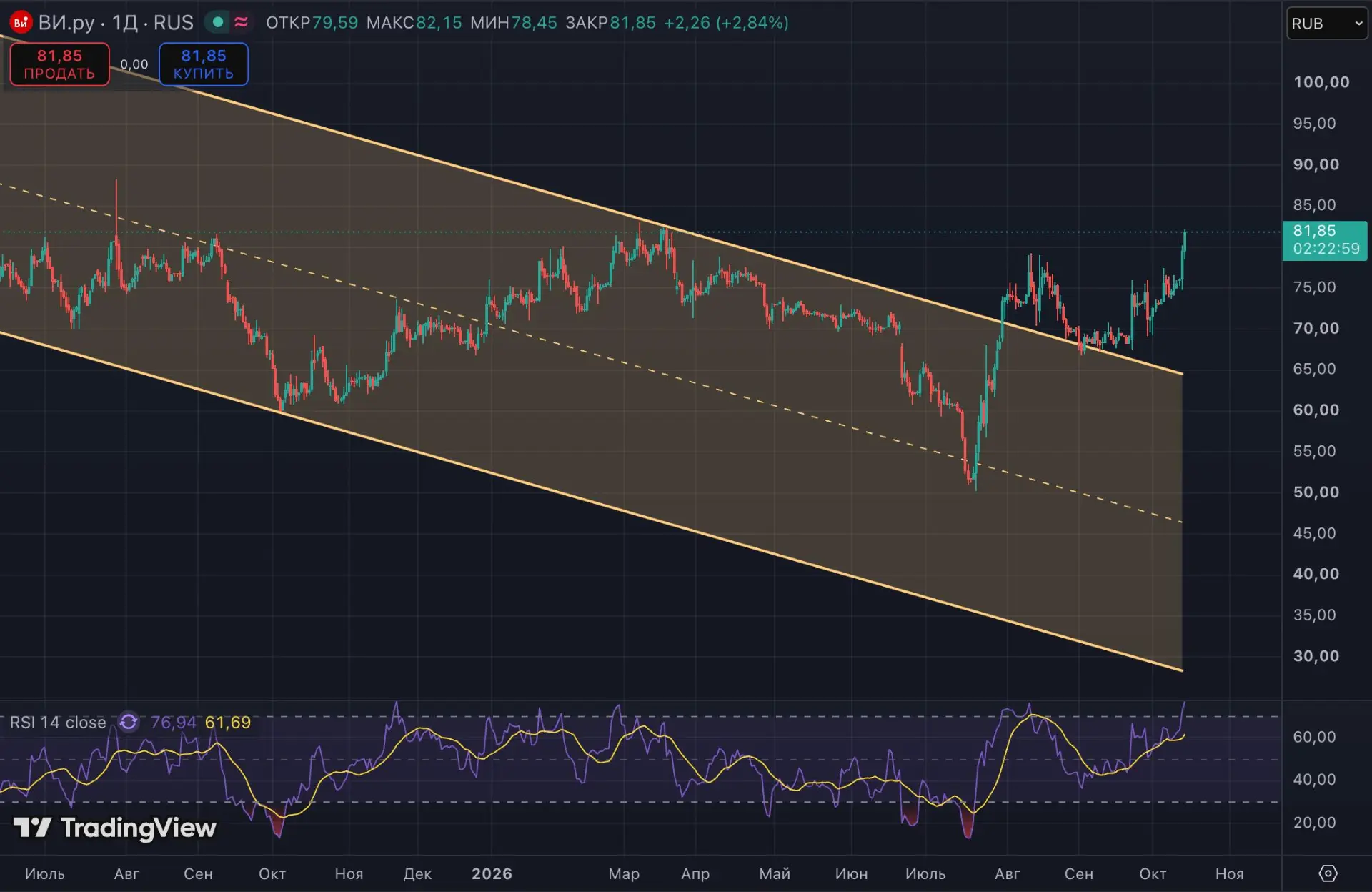The width and height of the screenshot is (1372, 892).
Task: Click the МИН 78,45 low value
Action: coord(514,22)
